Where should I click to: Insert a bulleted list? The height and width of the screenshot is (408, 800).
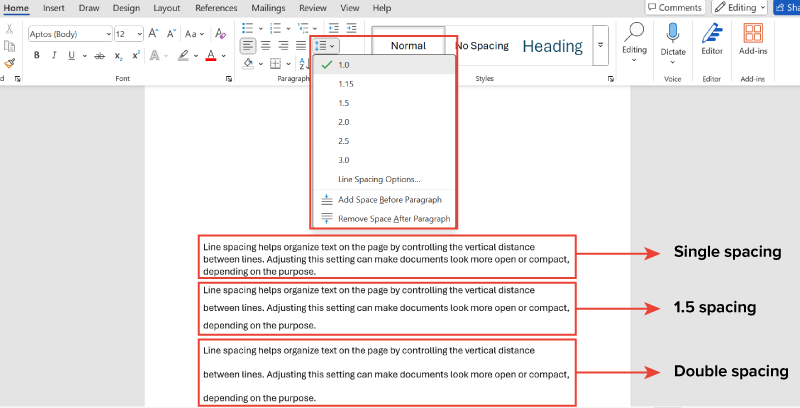tap(247, 28)
